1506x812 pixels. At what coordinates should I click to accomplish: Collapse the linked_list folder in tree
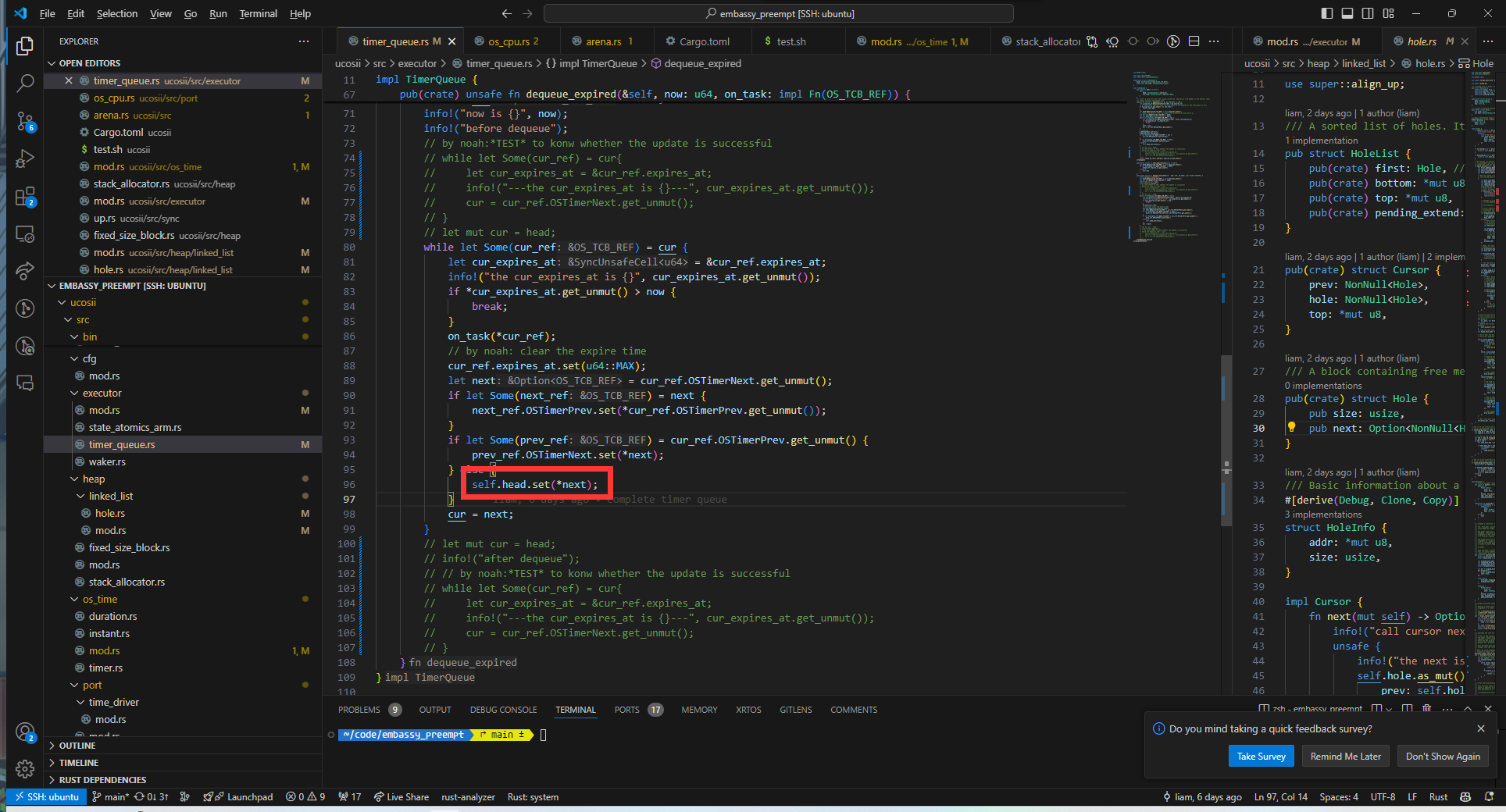(182, 496)
